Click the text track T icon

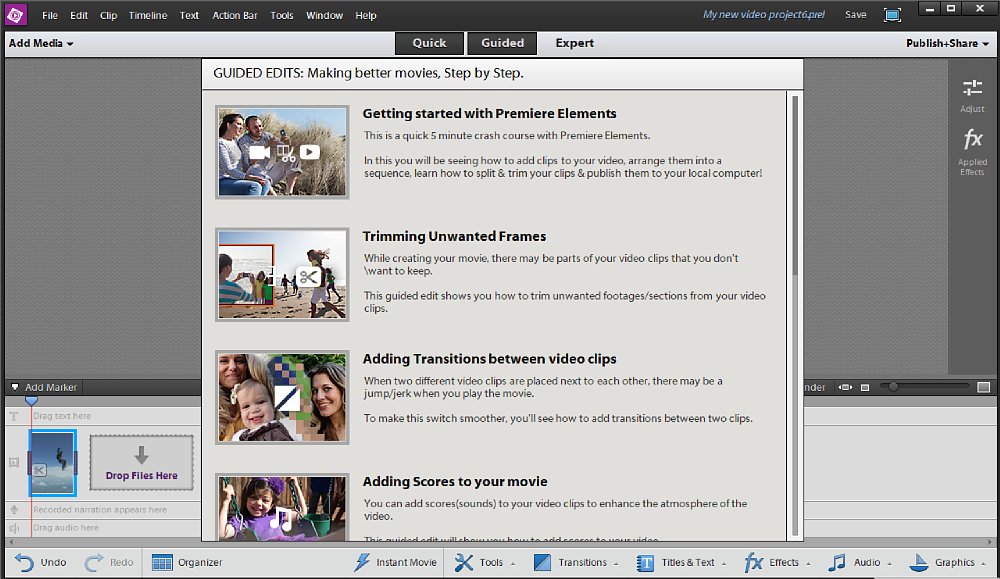(14, 416)
